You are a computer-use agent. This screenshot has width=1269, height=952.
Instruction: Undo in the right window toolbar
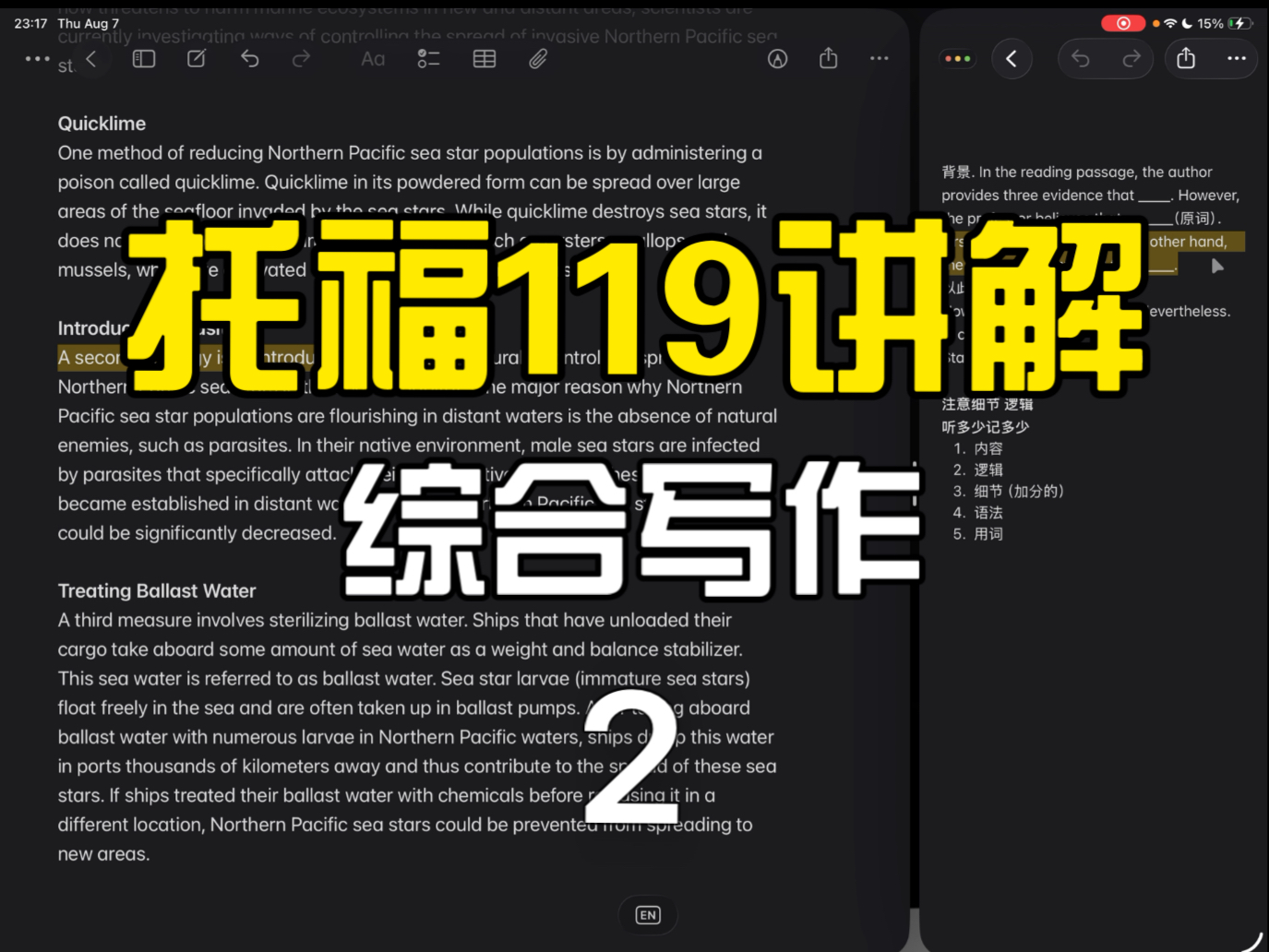click(x=1081, y=59)
